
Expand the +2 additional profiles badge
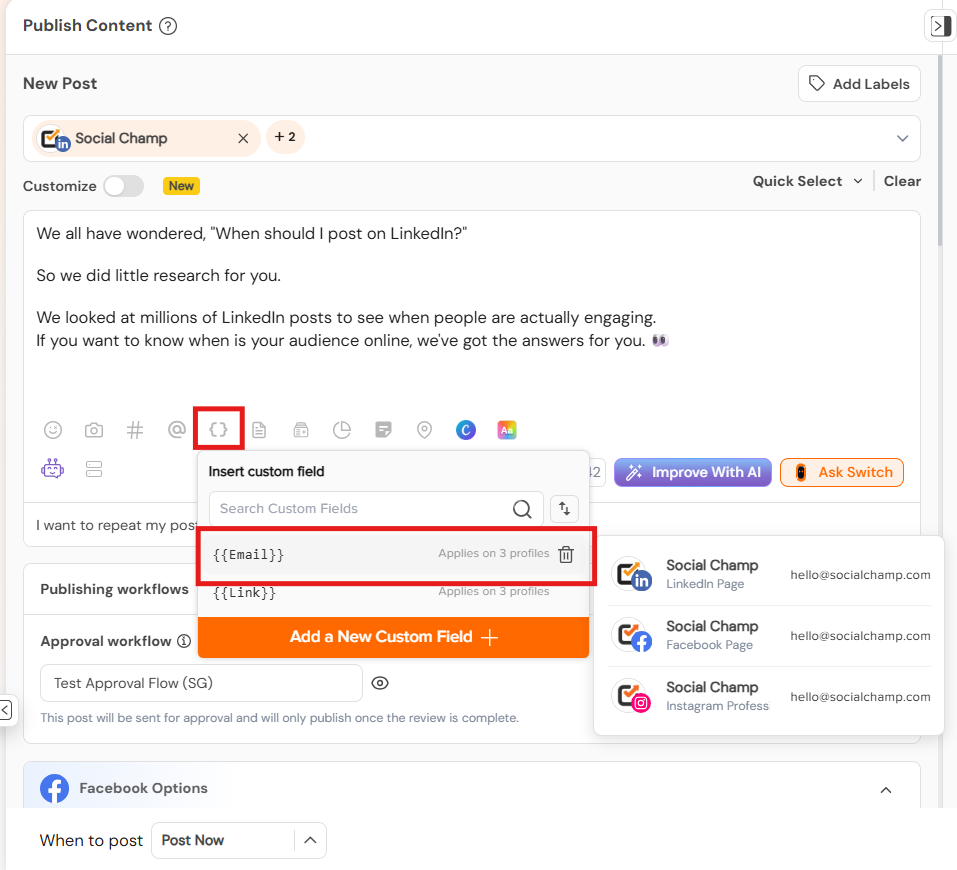click(x=286, y=137)
